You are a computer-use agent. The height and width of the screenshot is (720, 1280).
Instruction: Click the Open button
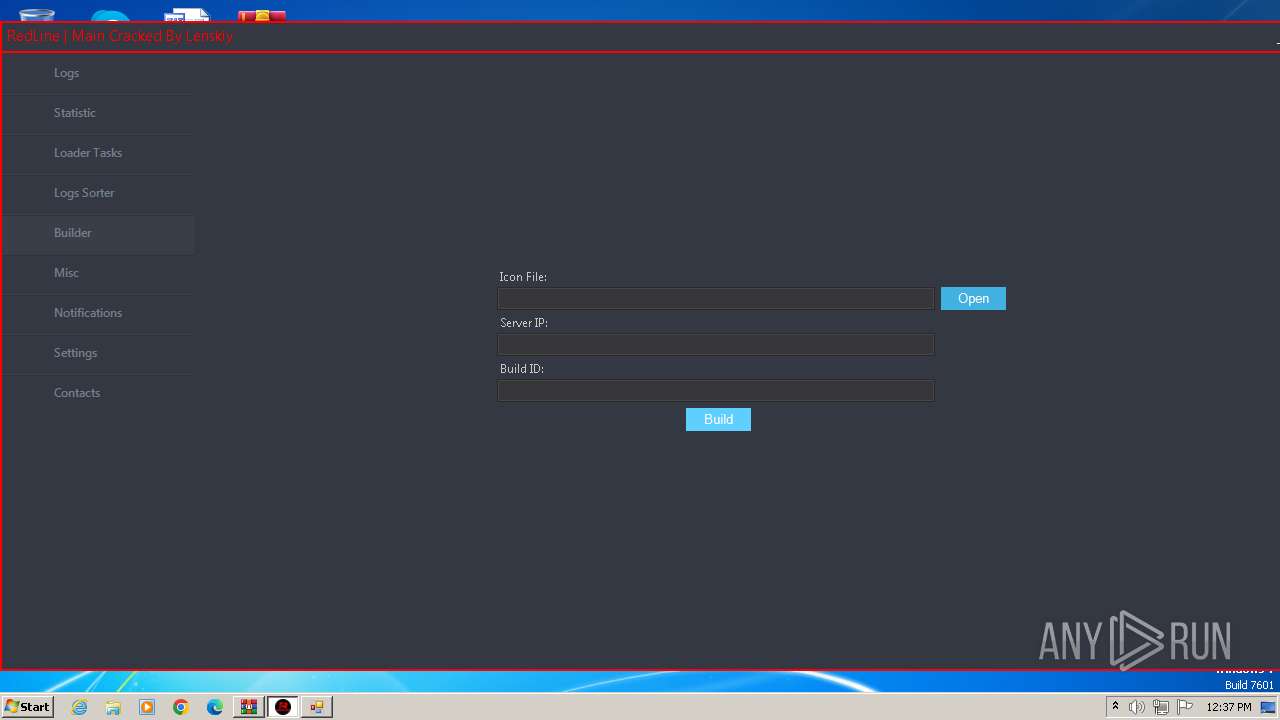click(973, 299)
